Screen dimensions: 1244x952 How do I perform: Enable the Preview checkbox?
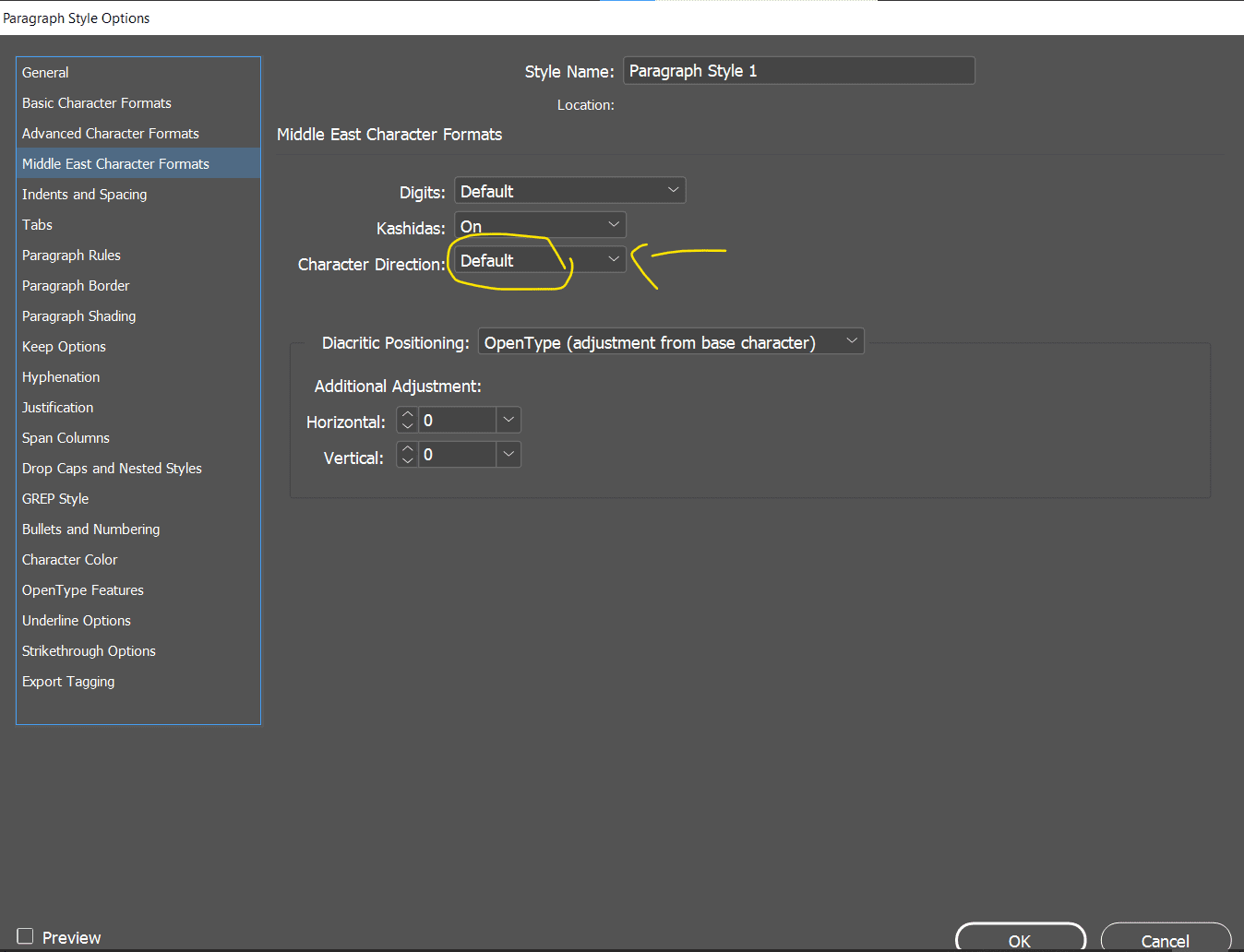tap(26, 936)
